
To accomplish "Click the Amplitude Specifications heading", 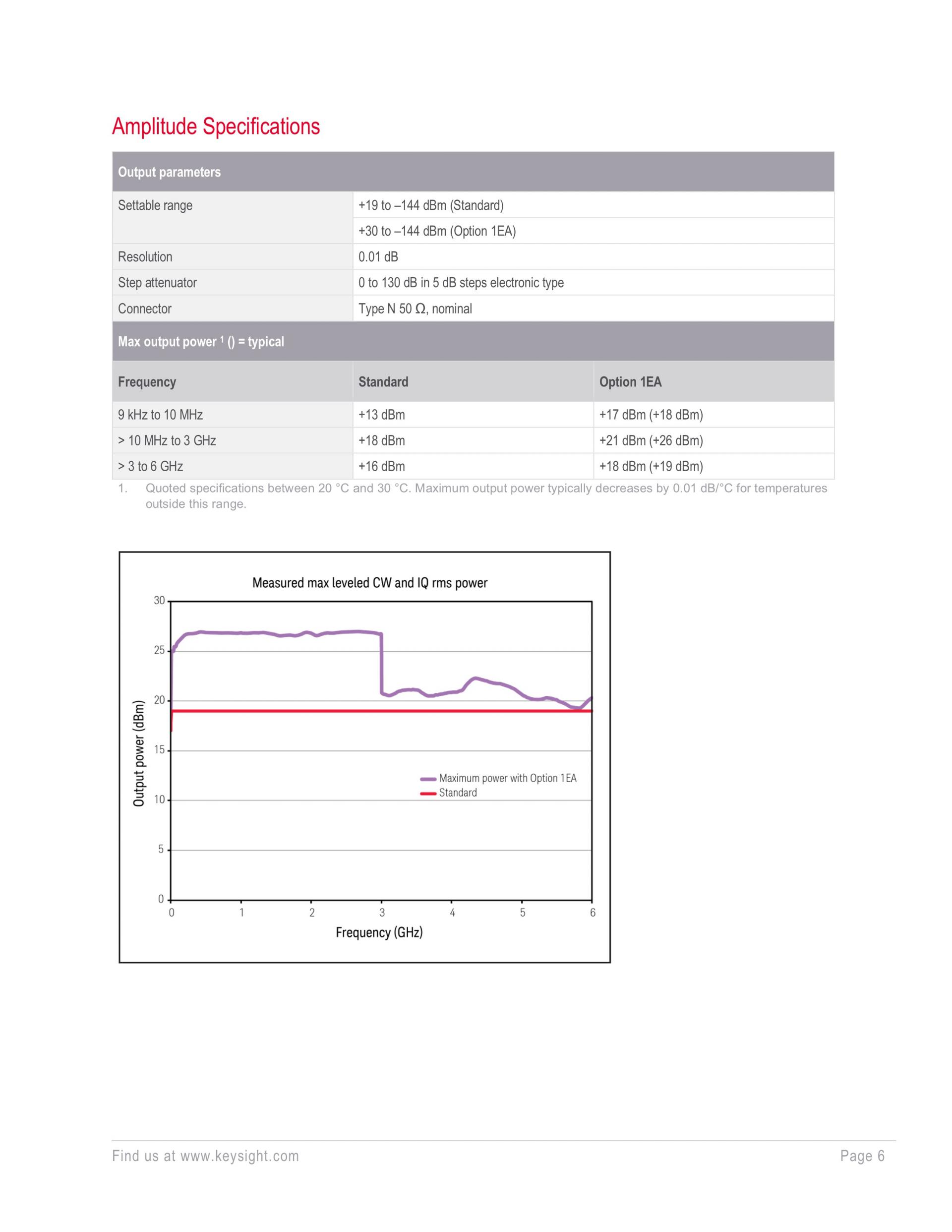I will click(x=216, y=126).
